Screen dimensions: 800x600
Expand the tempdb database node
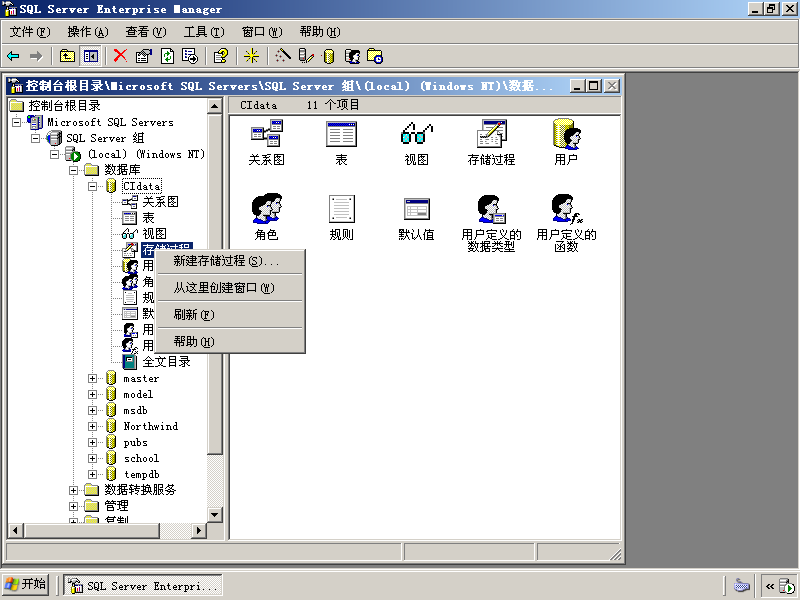pos(92,474)
